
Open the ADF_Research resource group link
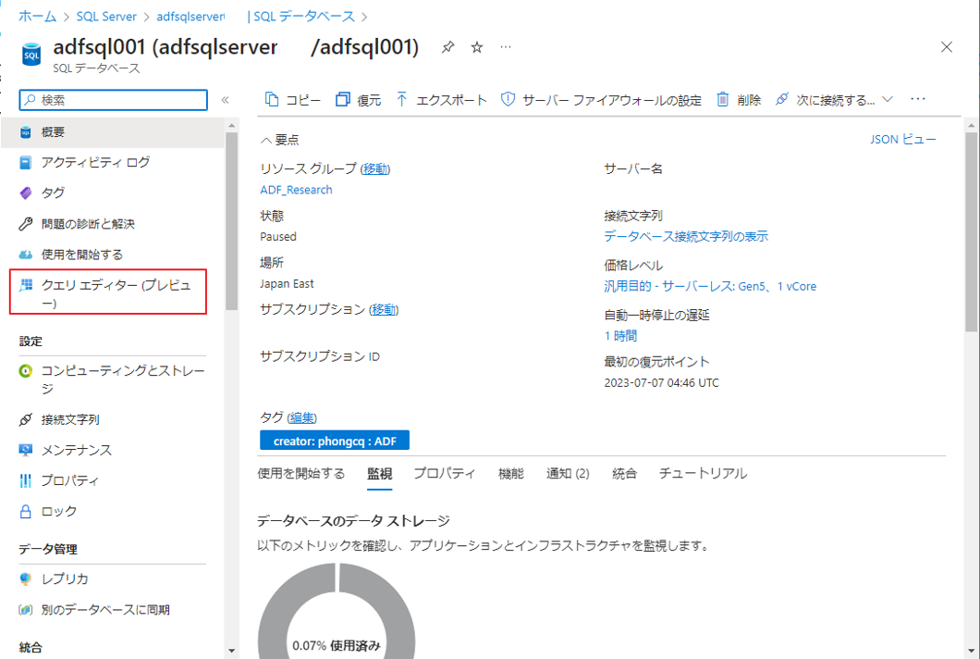pos(296,190)
